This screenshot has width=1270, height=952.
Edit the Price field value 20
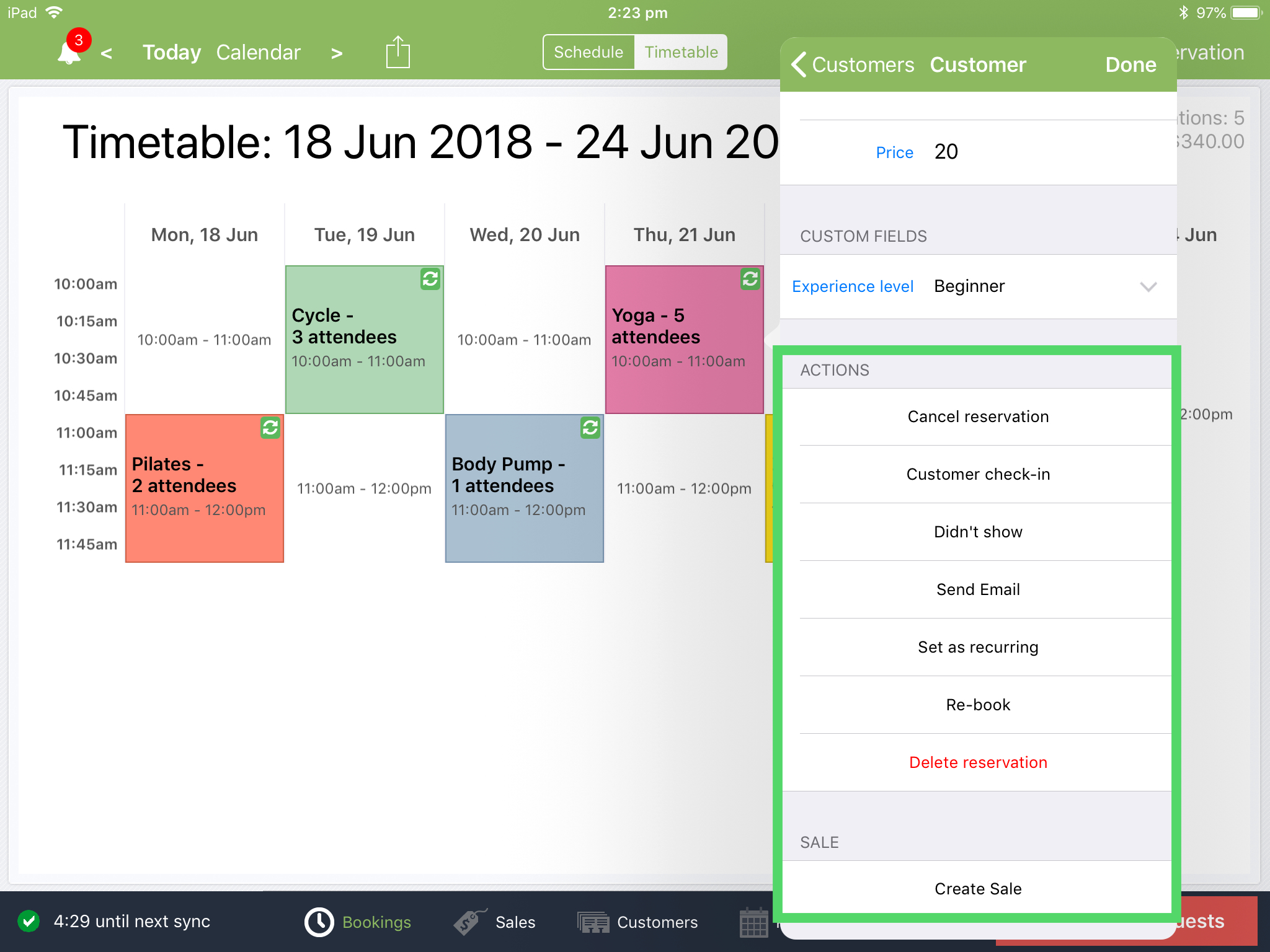click(946, 152)
